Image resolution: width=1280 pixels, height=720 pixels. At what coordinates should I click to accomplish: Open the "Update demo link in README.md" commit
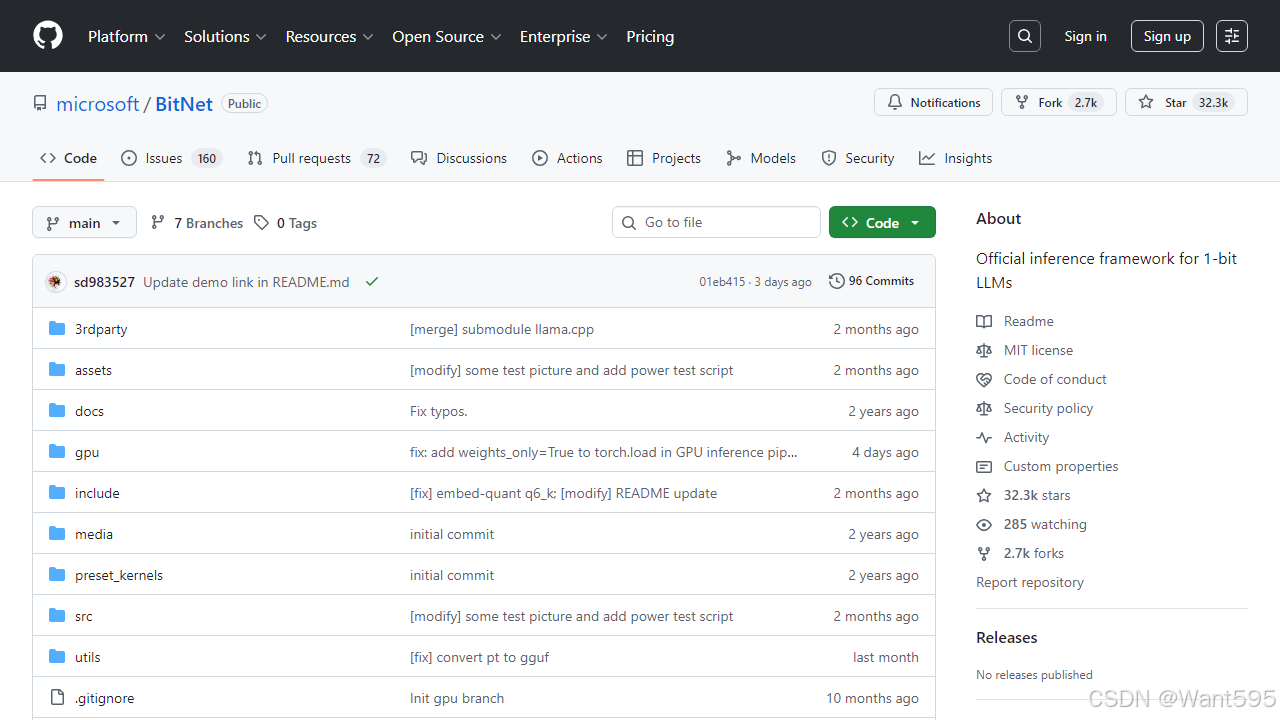[x=246, y=282]
